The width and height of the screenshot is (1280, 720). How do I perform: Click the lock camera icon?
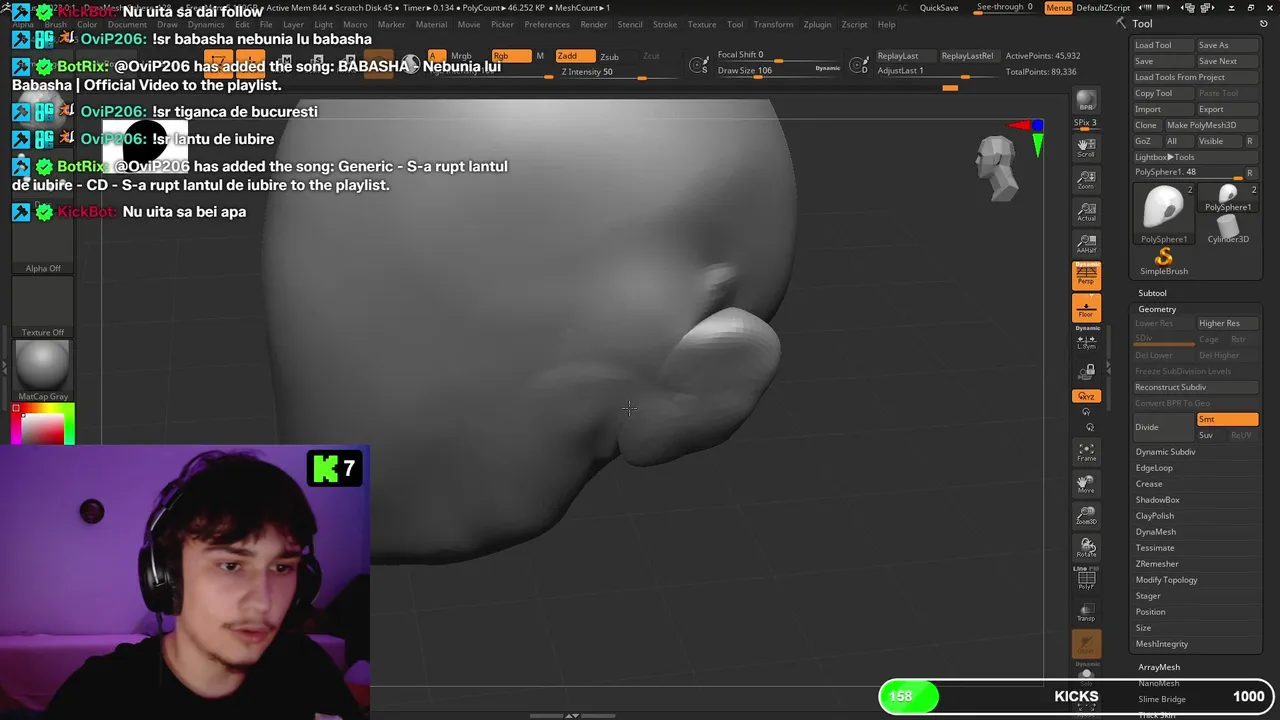coord(1087,371)
